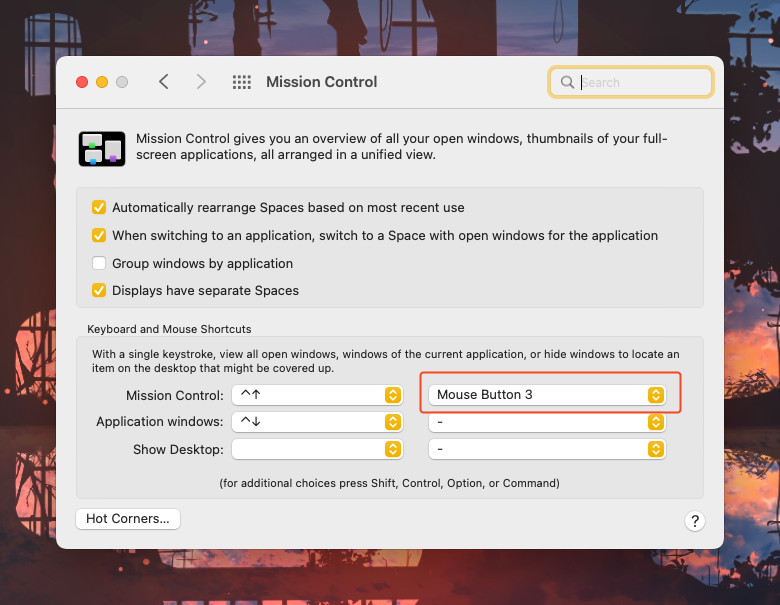Go back with the left chevron arrow
The image size is (780, 605).
click(x=164, y=82)
